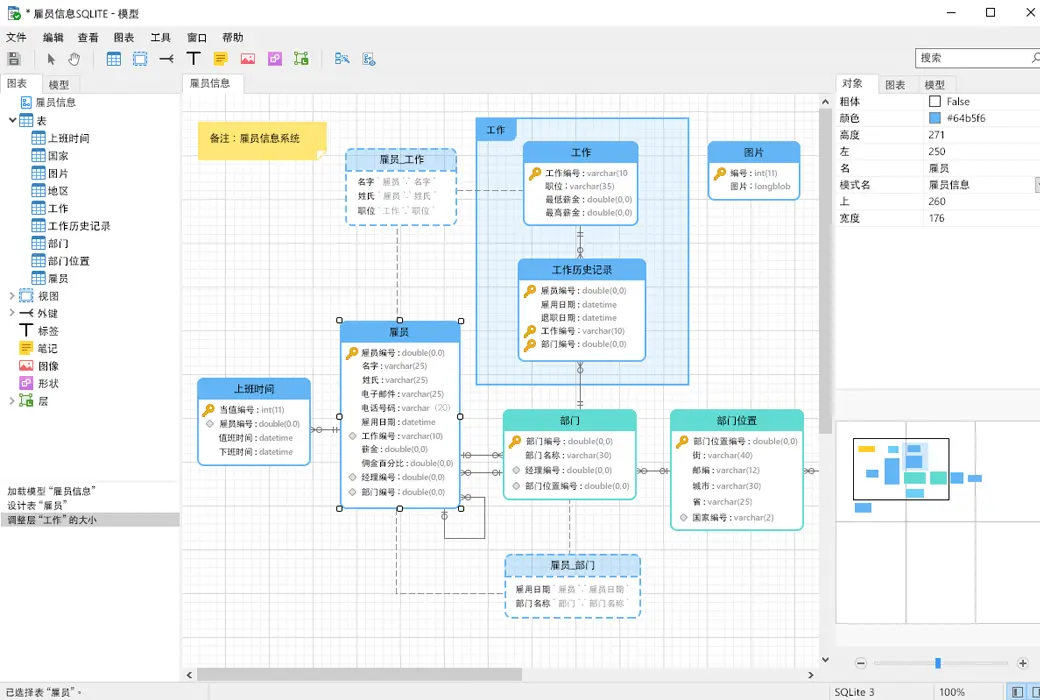Toggle the 粗体 checkbox
The width and height of the screenshot is (1040, 700).
(935, 101)
